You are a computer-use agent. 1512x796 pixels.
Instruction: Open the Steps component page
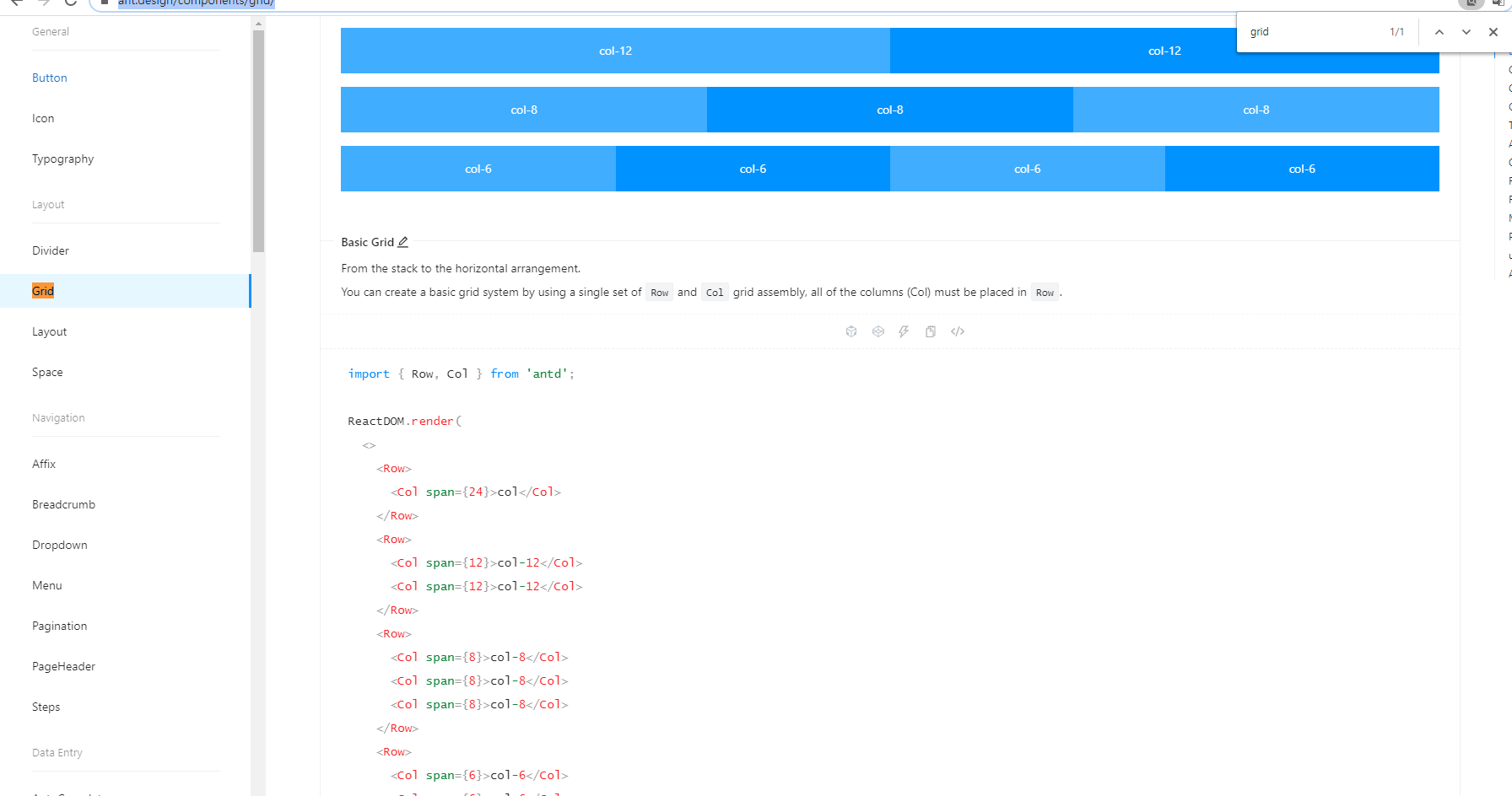[46, 707]
